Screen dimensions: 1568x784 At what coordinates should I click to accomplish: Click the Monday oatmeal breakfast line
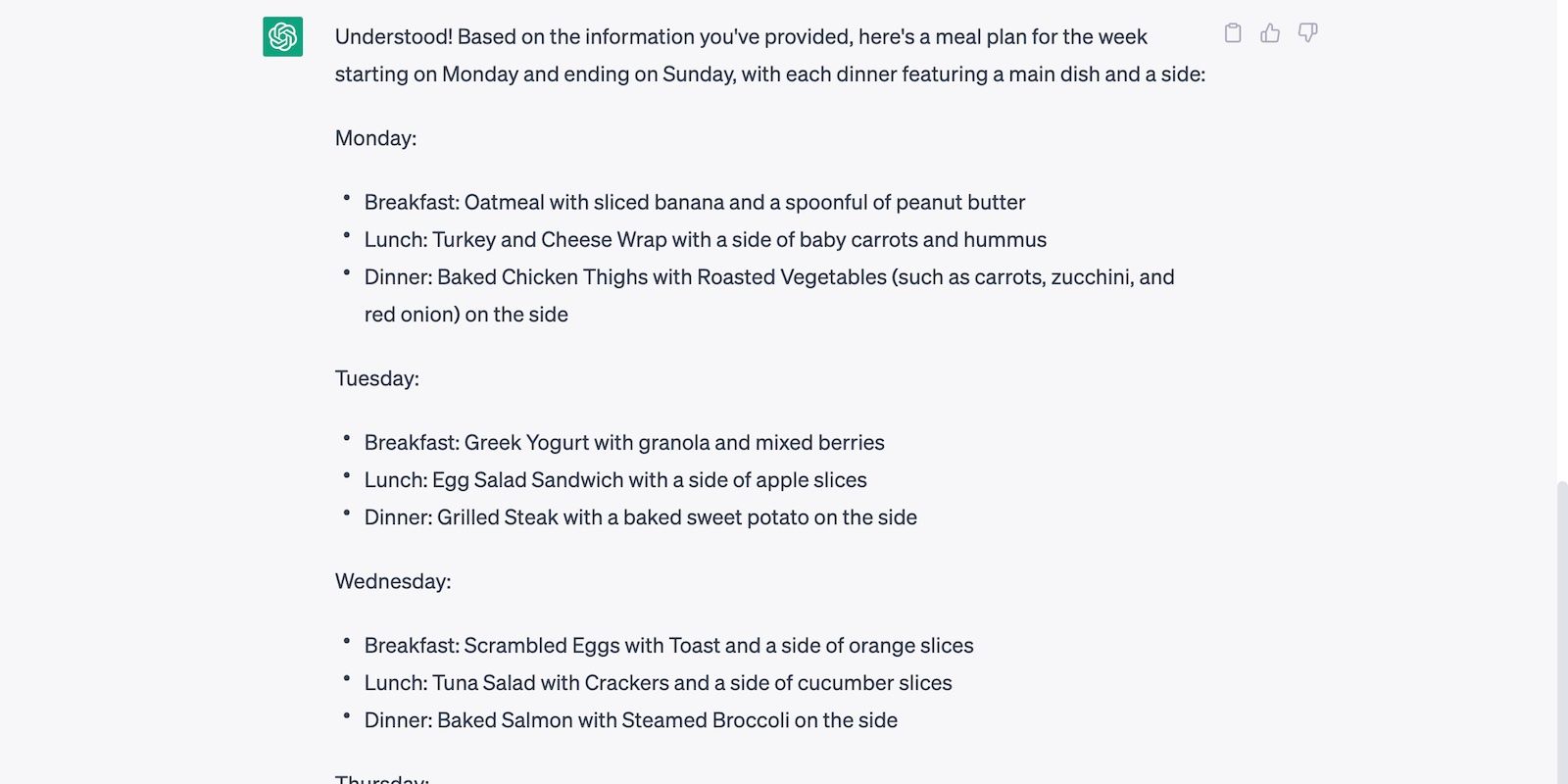tap(694, 203)
